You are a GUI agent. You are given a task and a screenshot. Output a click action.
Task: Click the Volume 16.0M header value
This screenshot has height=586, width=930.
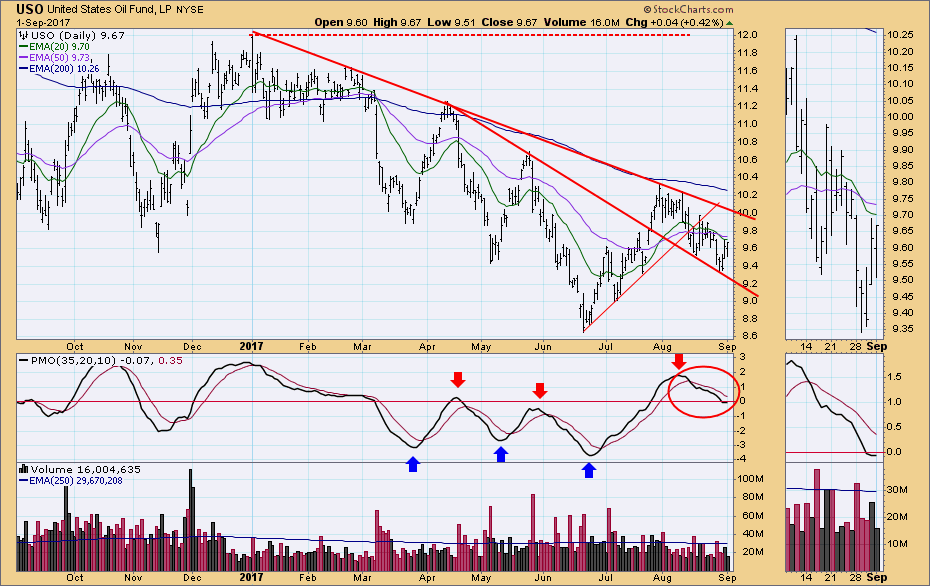coord(582,23)
